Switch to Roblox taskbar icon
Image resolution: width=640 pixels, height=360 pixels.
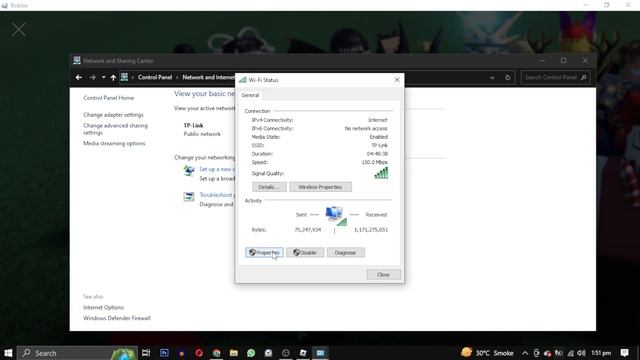point(303,353)
